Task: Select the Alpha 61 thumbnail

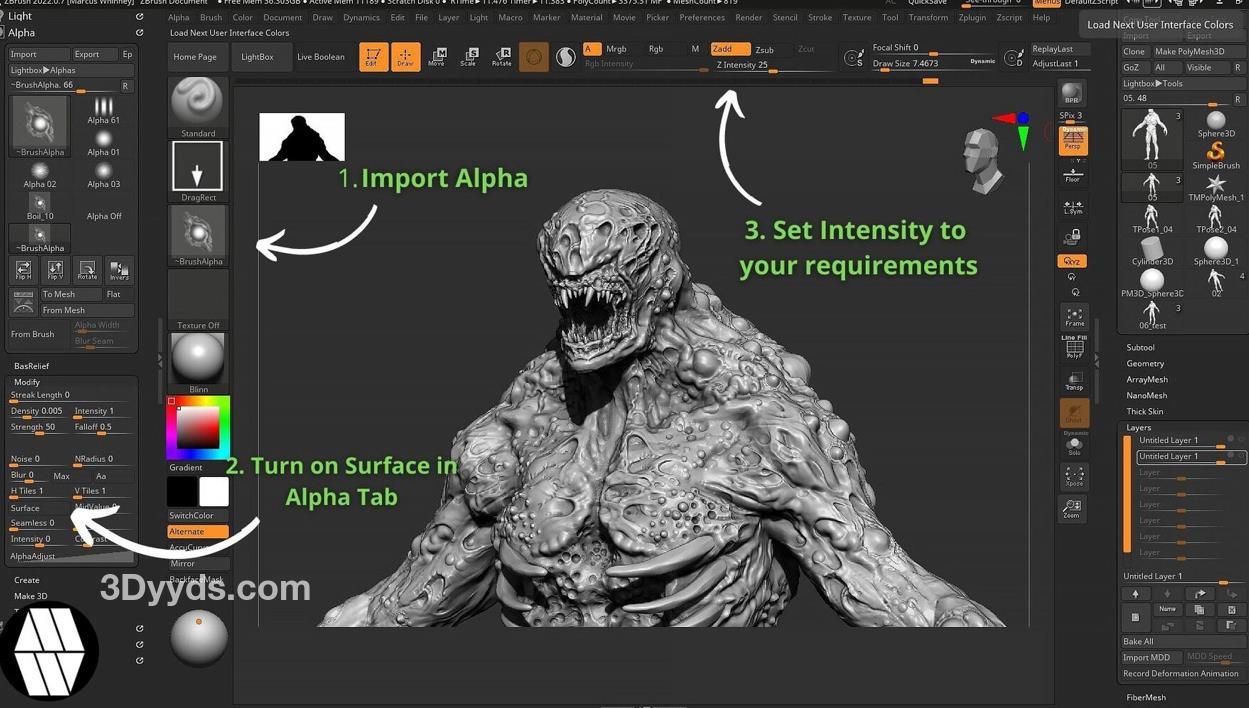Action: pyautogui.click(x=103, y=110)
